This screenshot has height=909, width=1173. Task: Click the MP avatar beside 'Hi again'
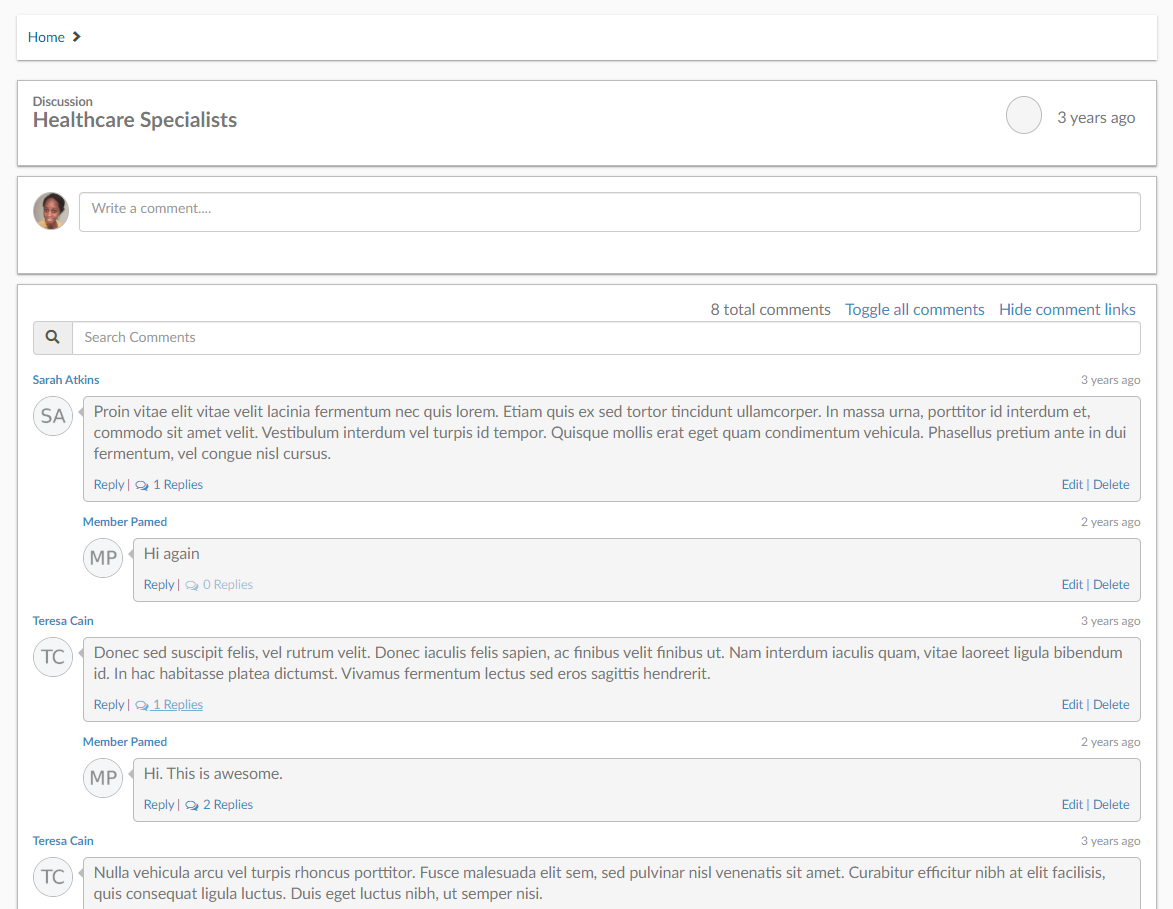(x=103, y=558)
